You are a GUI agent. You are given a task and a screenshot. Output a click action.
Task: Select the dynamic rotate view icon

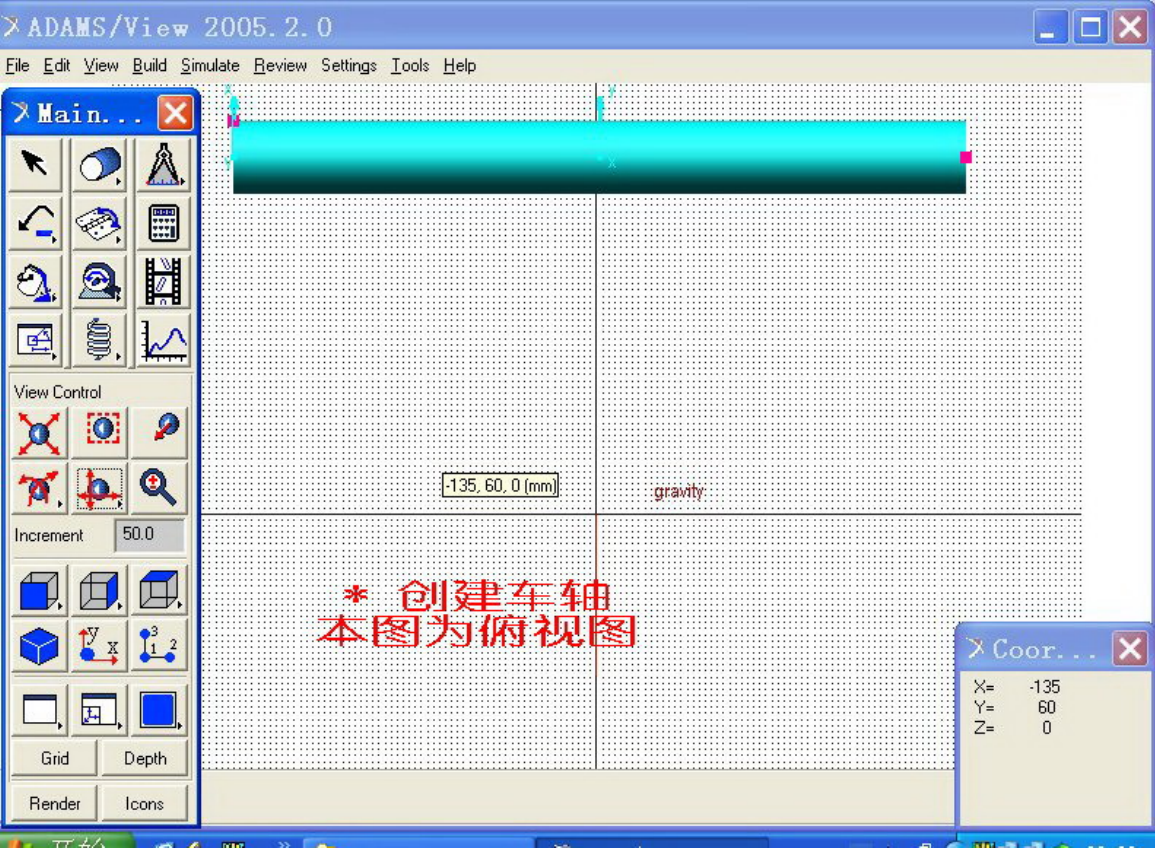click(38, 488)
